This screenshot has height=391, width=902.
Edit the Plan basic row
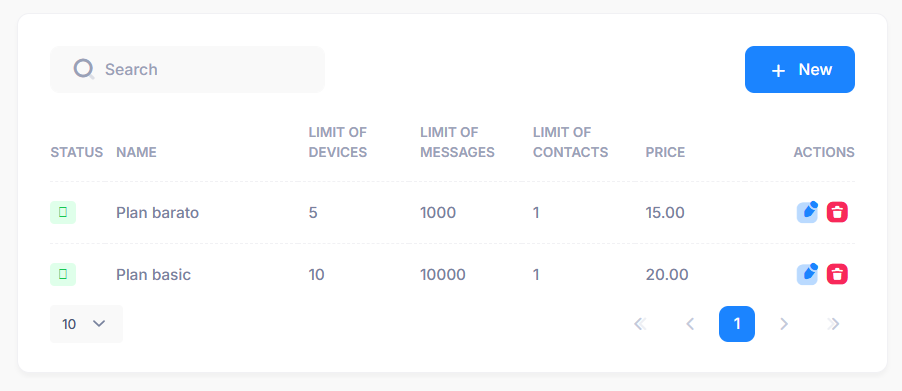point(807,274)
